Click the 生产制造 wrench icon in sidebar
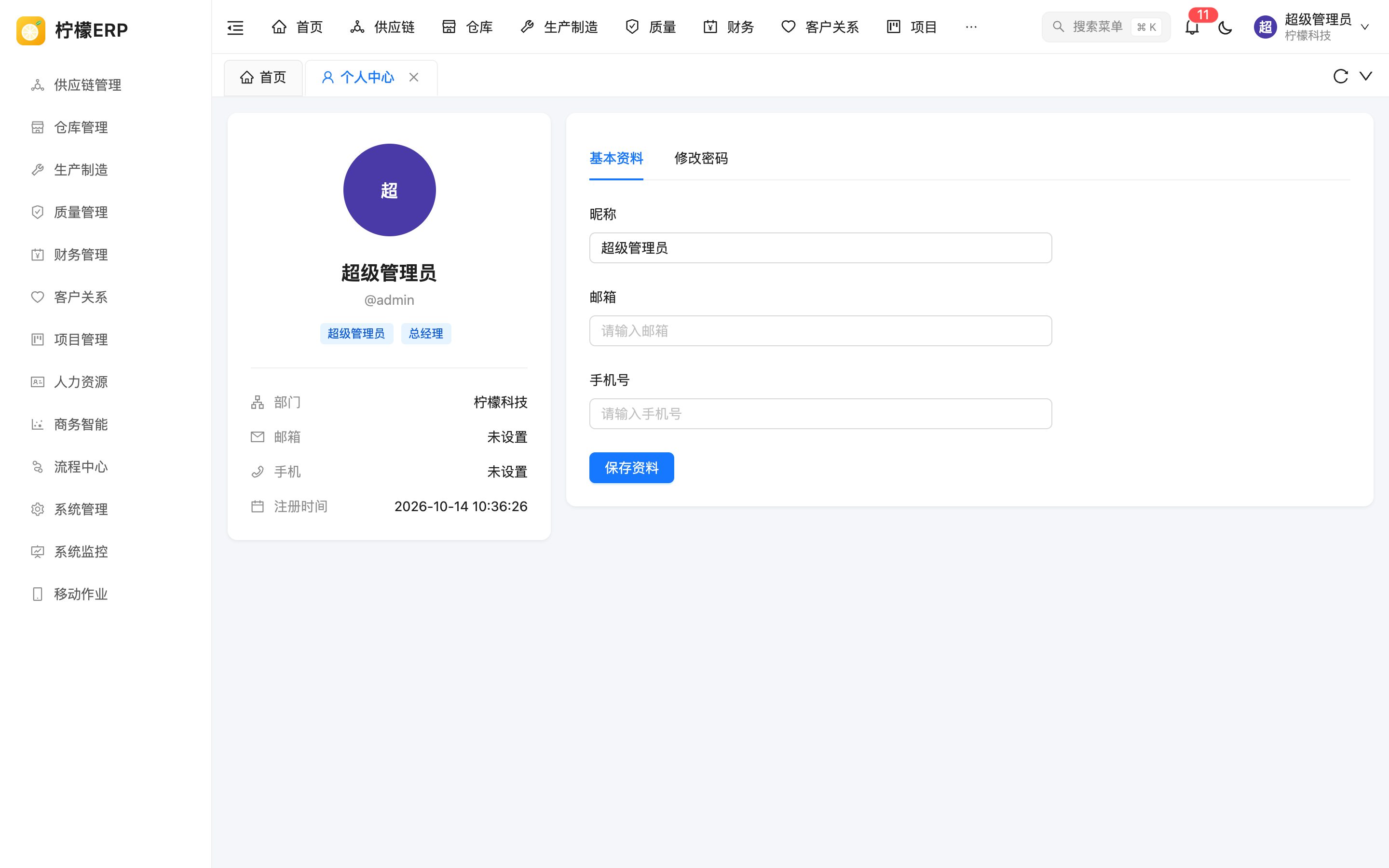Viewport: 1389px width, 868px height. point(37,170)
